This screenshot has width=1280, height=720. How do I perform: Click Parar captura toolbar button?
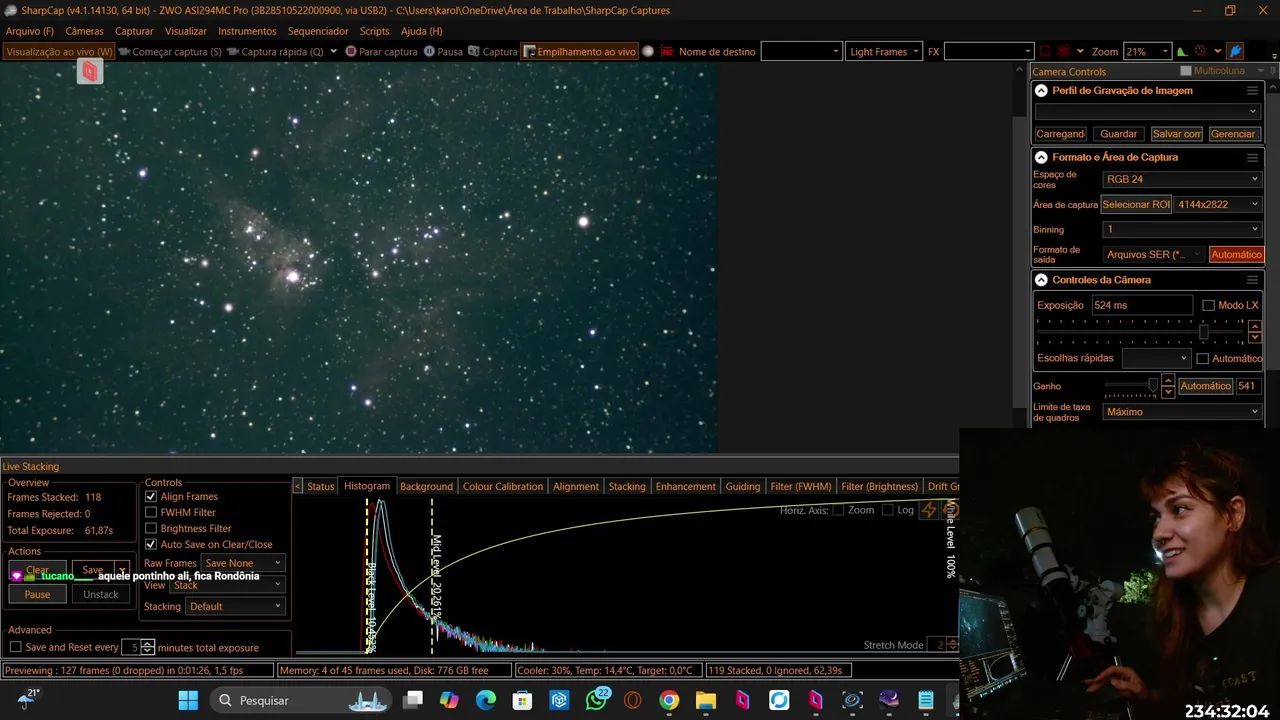(x=381, y=51)
